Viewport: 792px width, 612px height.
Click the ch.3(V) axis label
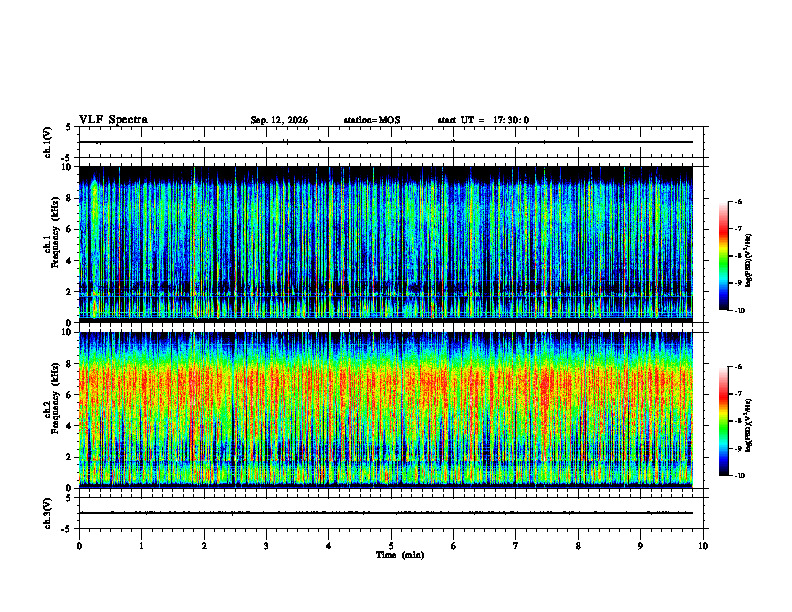(x=48, y=513)
